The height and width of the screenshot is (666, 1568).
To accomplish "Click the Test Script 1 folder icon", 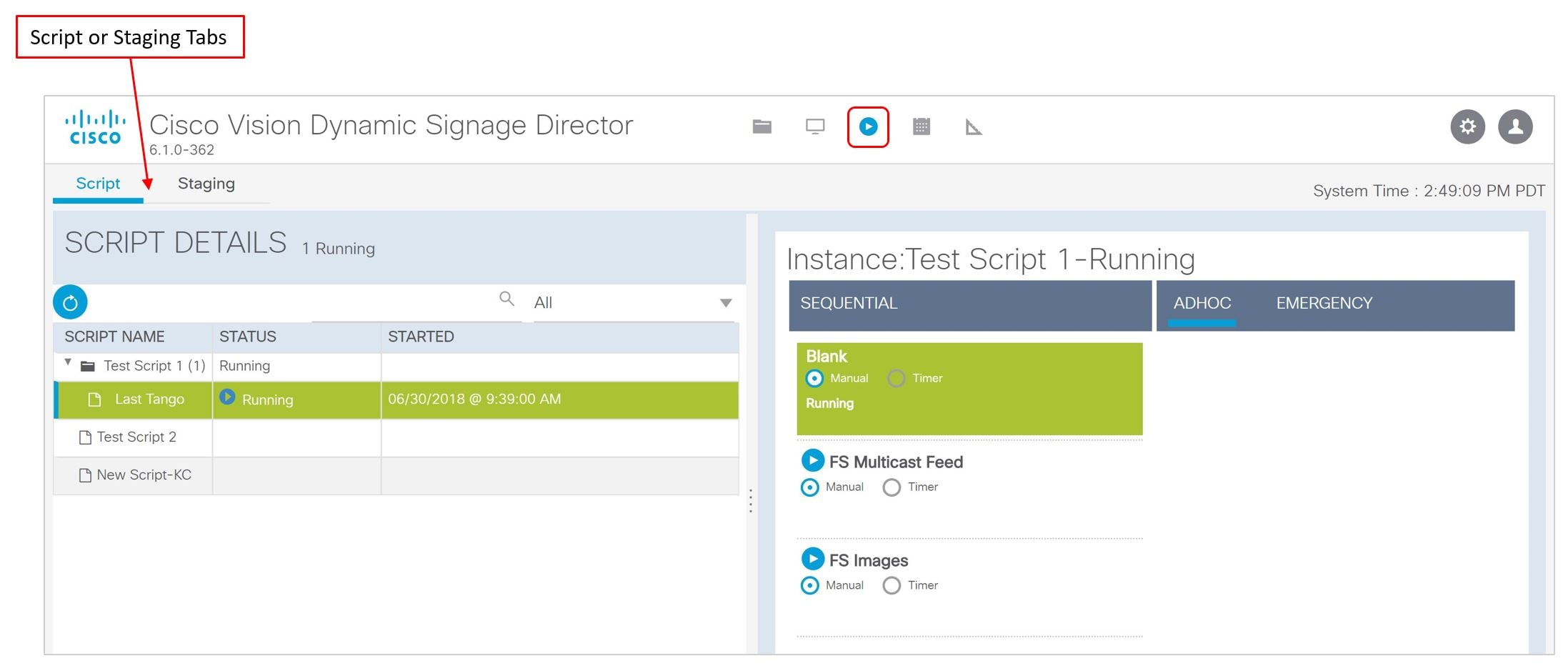I will tap(88, 366).
